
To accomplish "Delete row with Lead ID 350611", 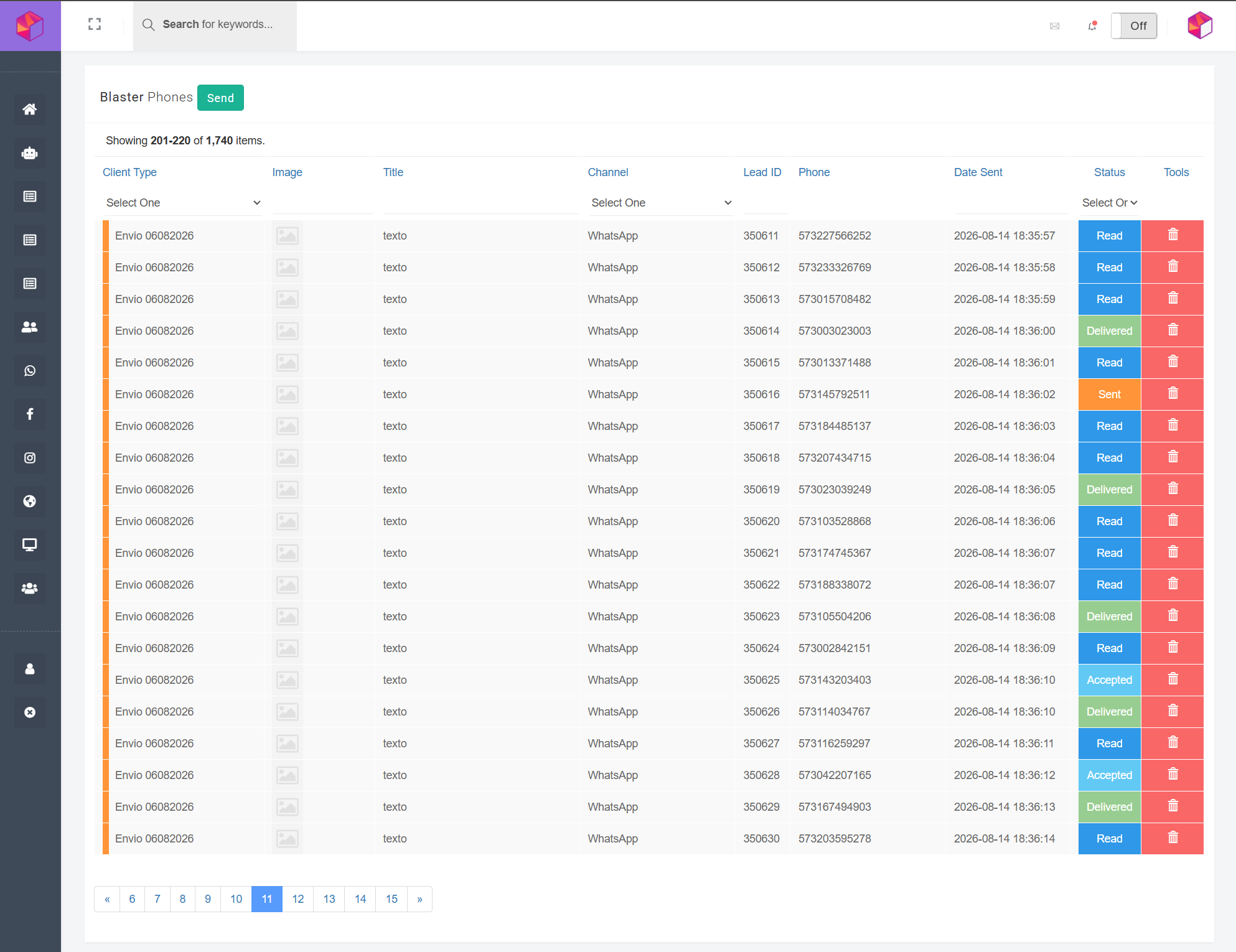I will pyautogui.click(x=1173, y=235).
